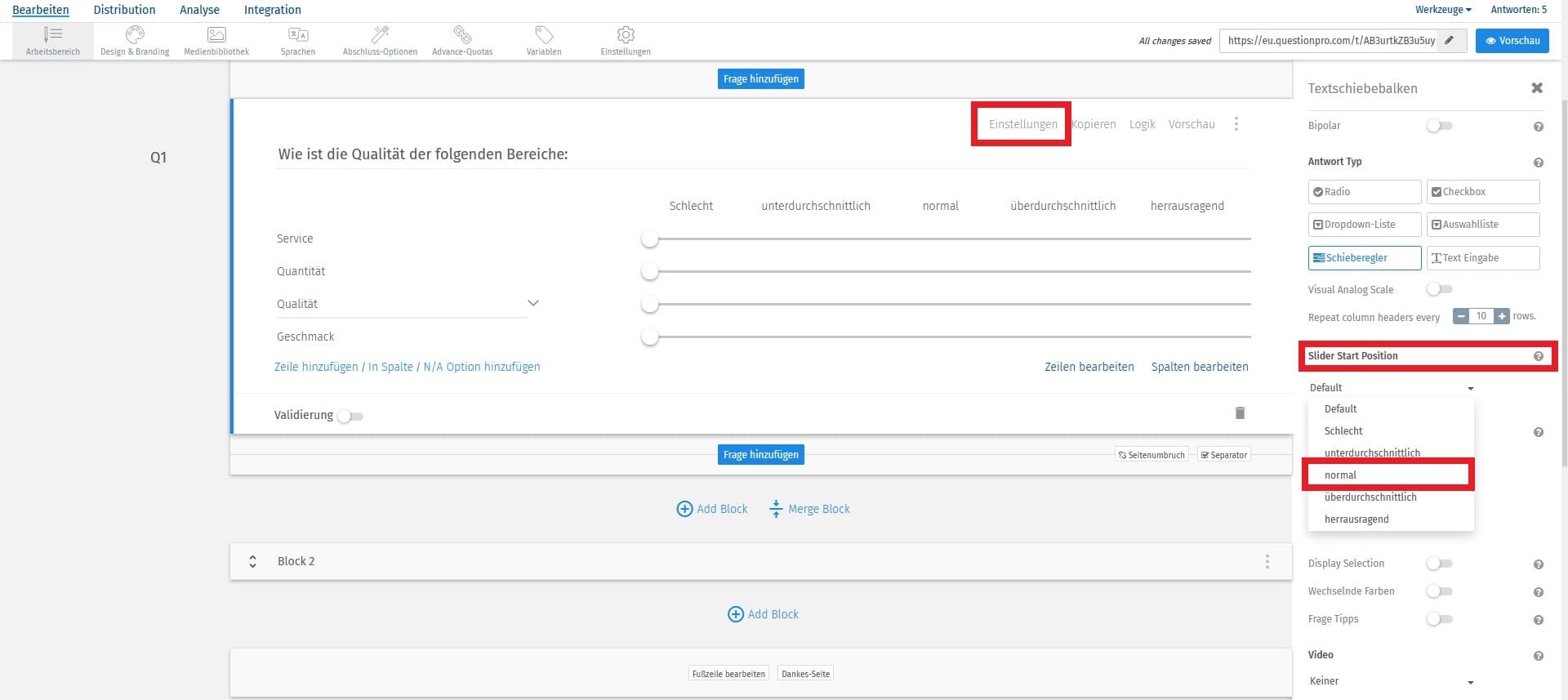Switch to the Integration tab
Viewport: 1568px width, 700px height.
point(273,10)
